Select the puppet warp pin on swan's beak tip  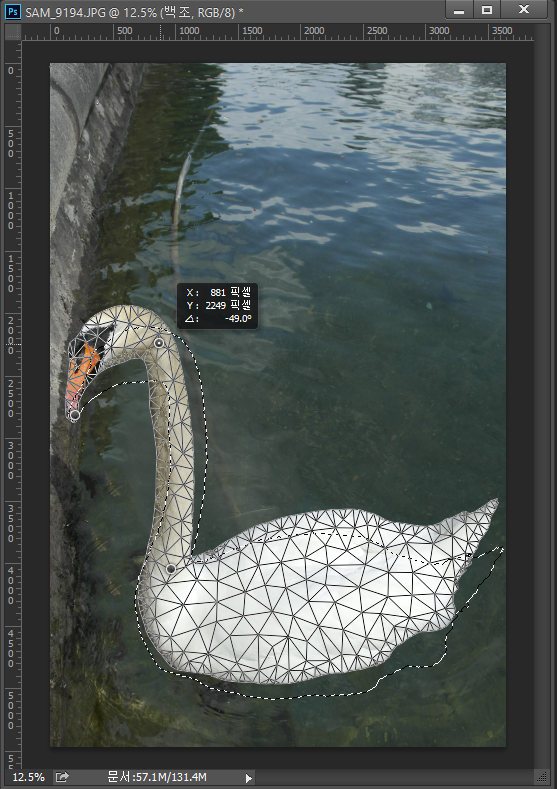pyautogui.click(x=74, y=415)
